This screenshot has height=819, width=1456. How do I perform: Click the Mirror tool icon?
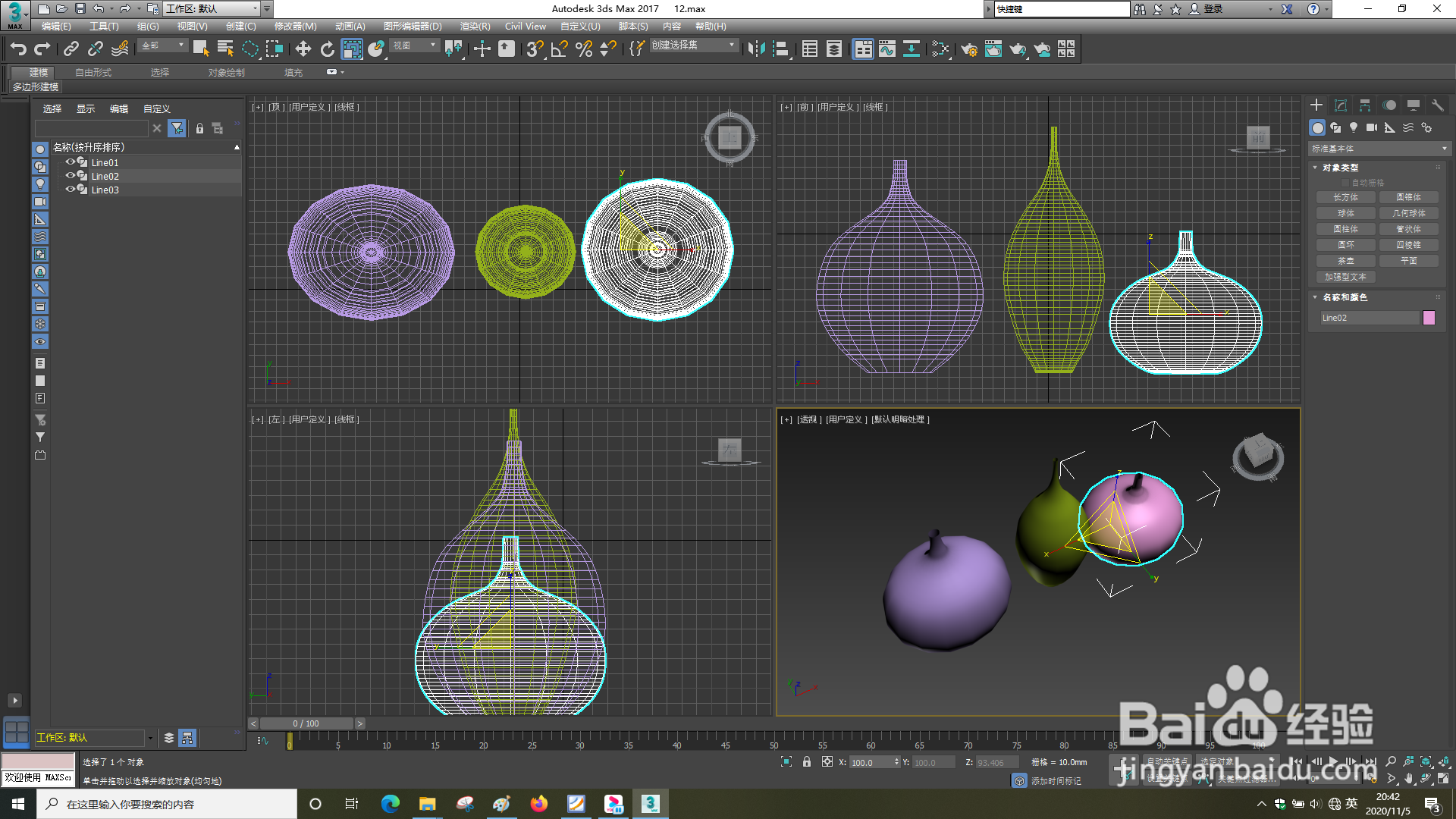point(756,49)
